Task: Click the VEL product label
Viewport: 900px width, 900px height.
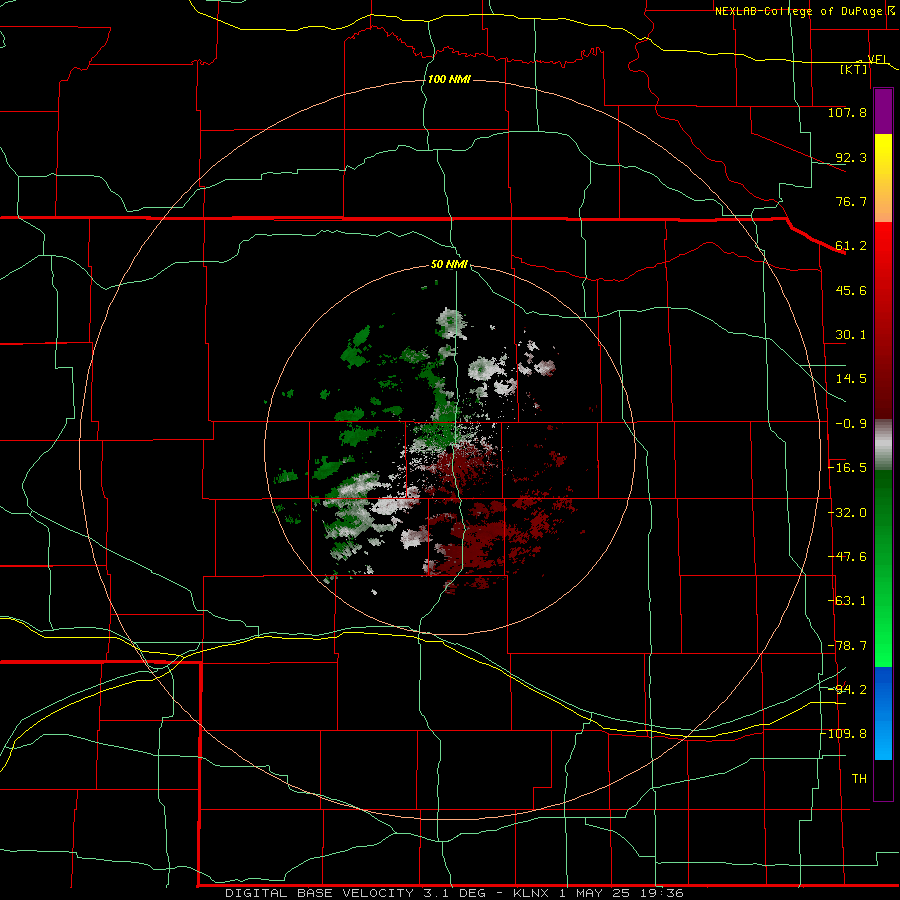Action: 877,59
